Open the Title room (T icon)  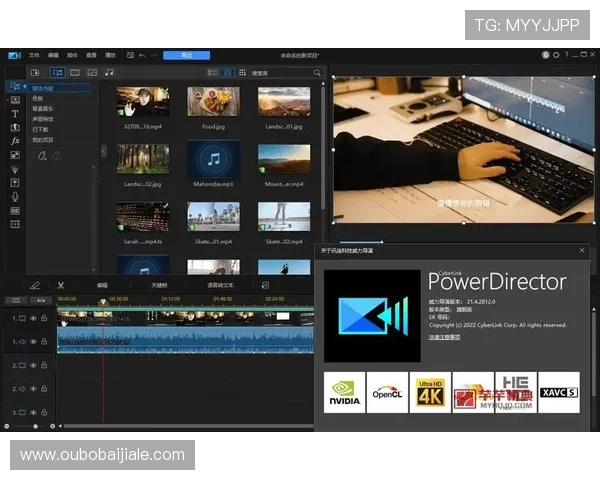15,114
